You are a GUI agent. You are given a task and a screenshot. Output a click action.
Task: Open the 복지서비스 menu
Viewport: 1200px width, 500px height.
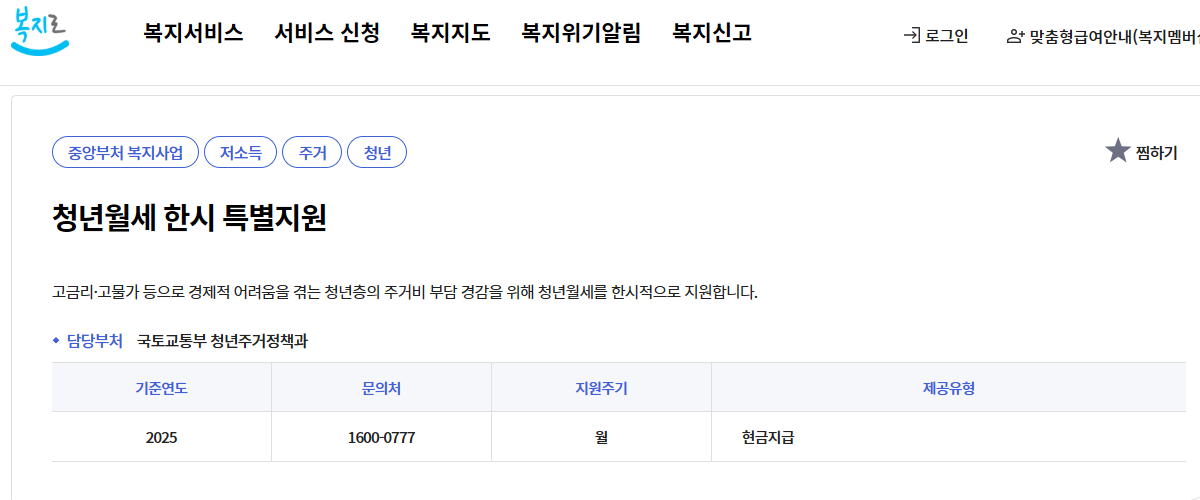coord(193,33)
